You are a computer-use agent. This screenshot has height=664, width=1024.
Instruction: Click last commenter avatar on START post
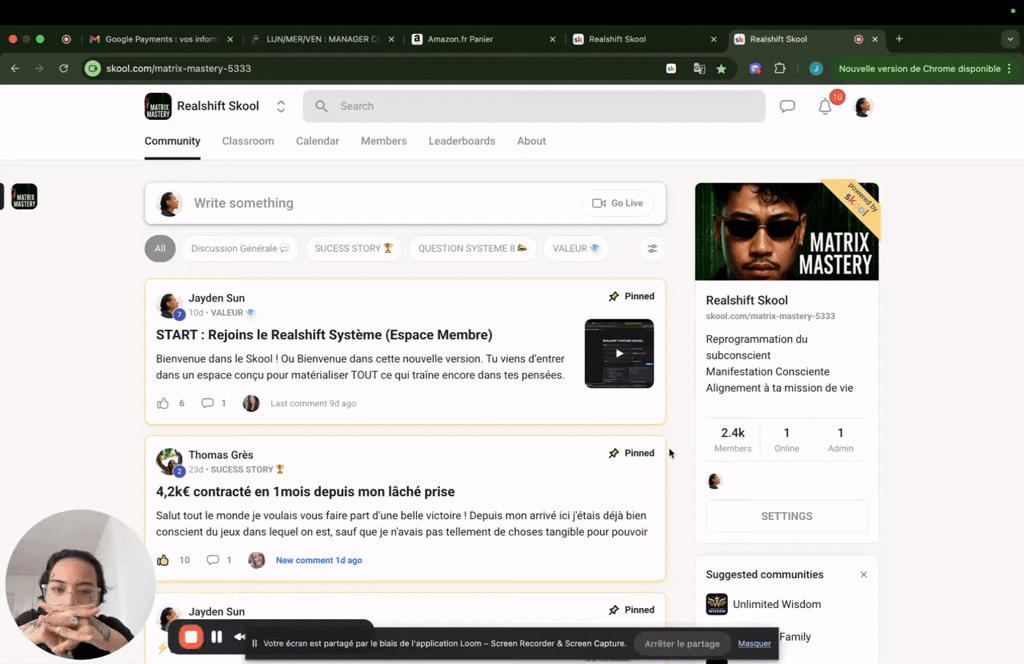(x=251, y=403)
